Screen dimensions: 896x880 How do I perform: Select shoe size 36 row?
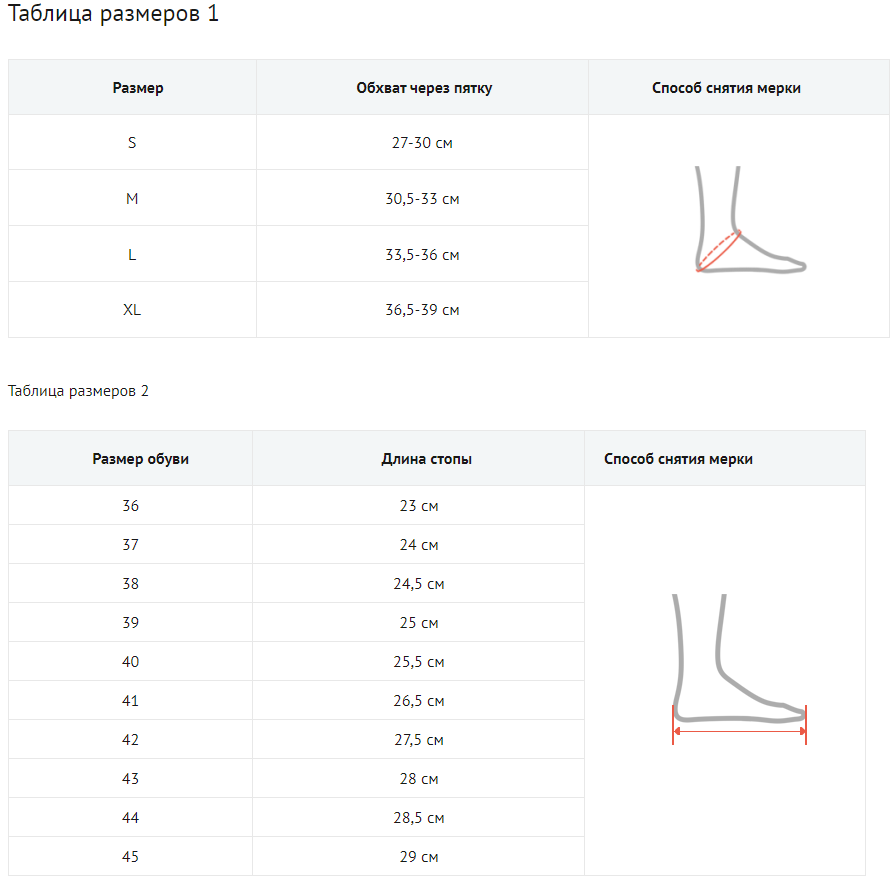click(x=131, y=506)
